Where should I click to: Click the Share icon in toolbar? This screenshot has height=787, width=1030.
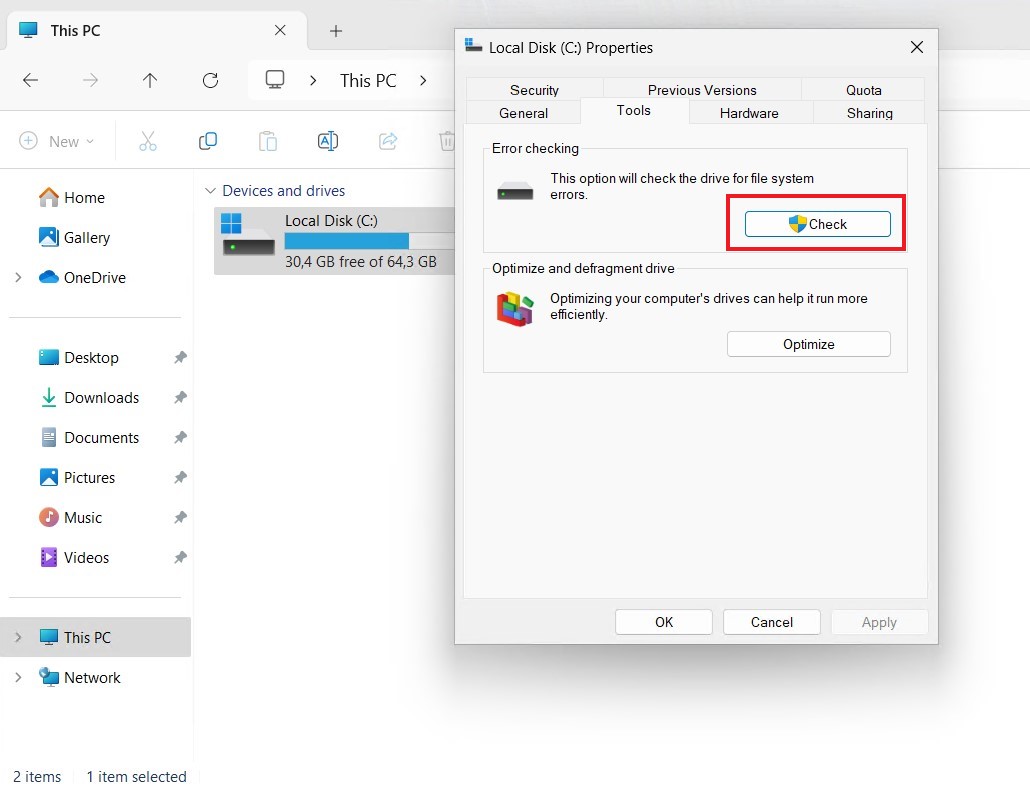pyautogui.click(x=388, y=141)
